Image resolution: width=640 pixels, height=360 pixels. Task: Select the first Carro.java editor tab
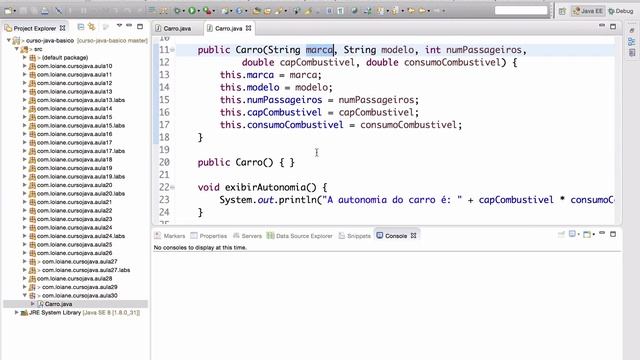point(173,28)
